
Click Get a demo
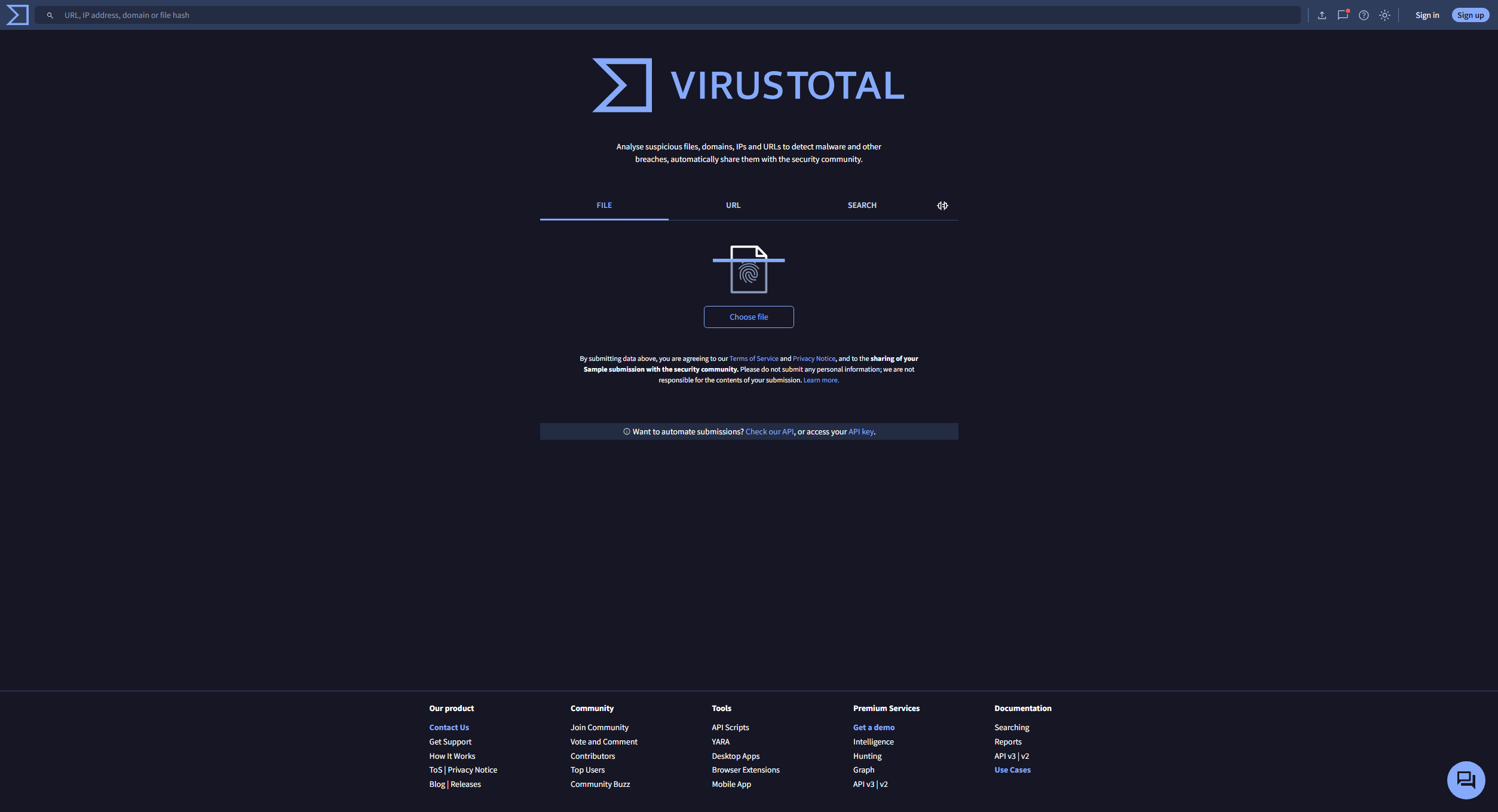tap(874, 727)
